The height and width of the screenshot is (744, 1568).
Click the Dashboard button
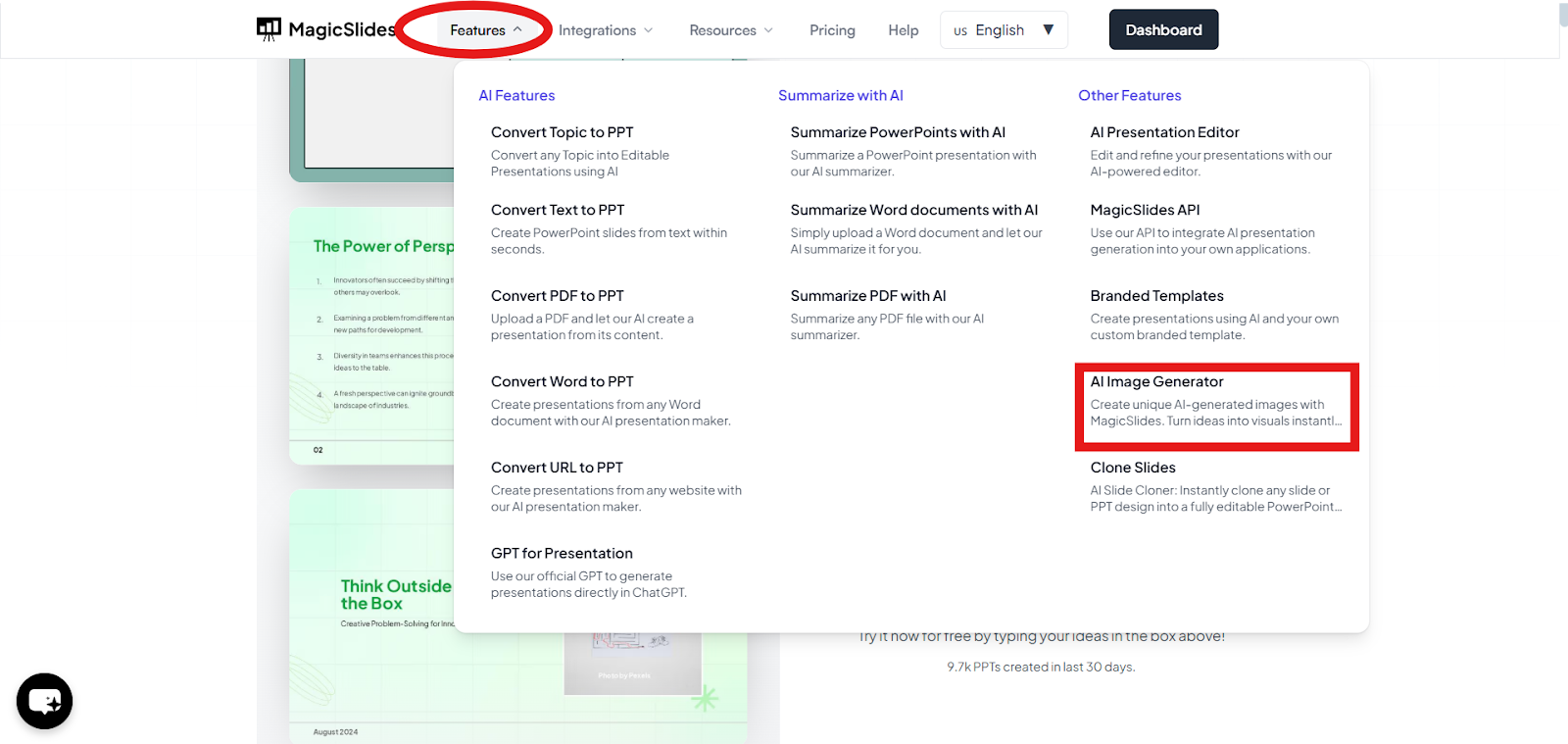coord(1163,29)
